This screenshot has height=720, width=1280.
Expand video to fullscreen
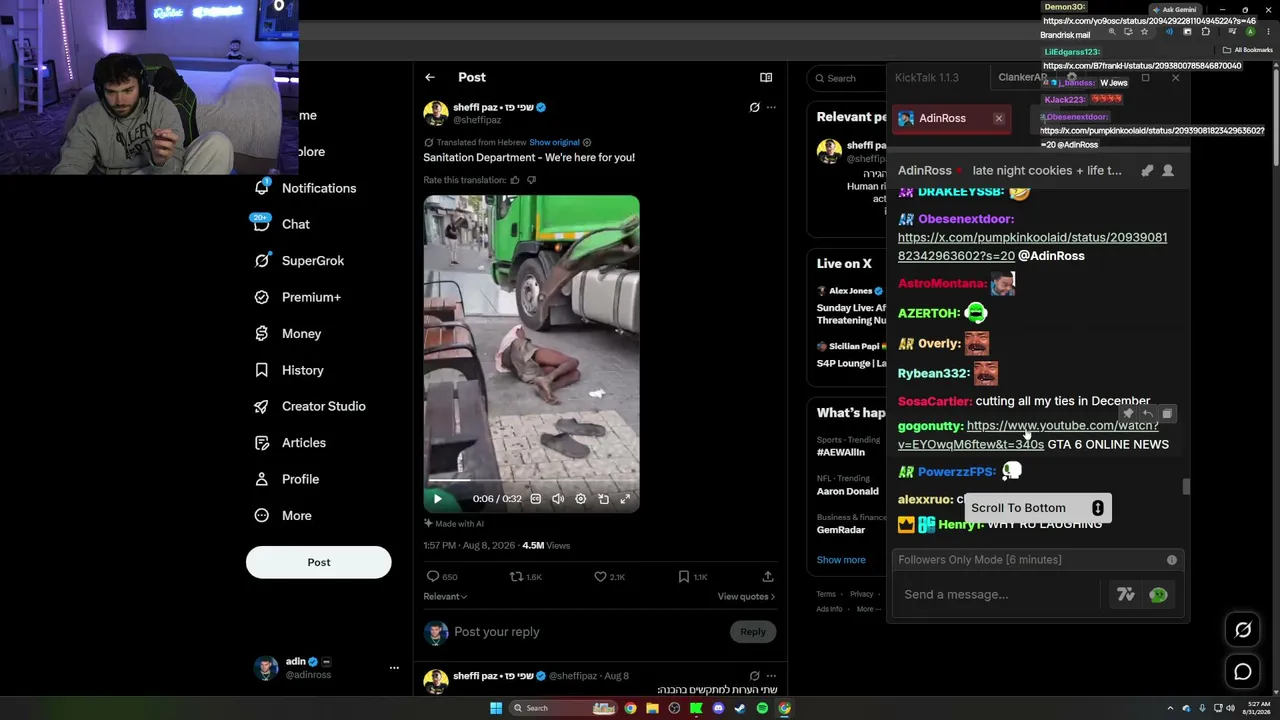[x=625, y=499]
